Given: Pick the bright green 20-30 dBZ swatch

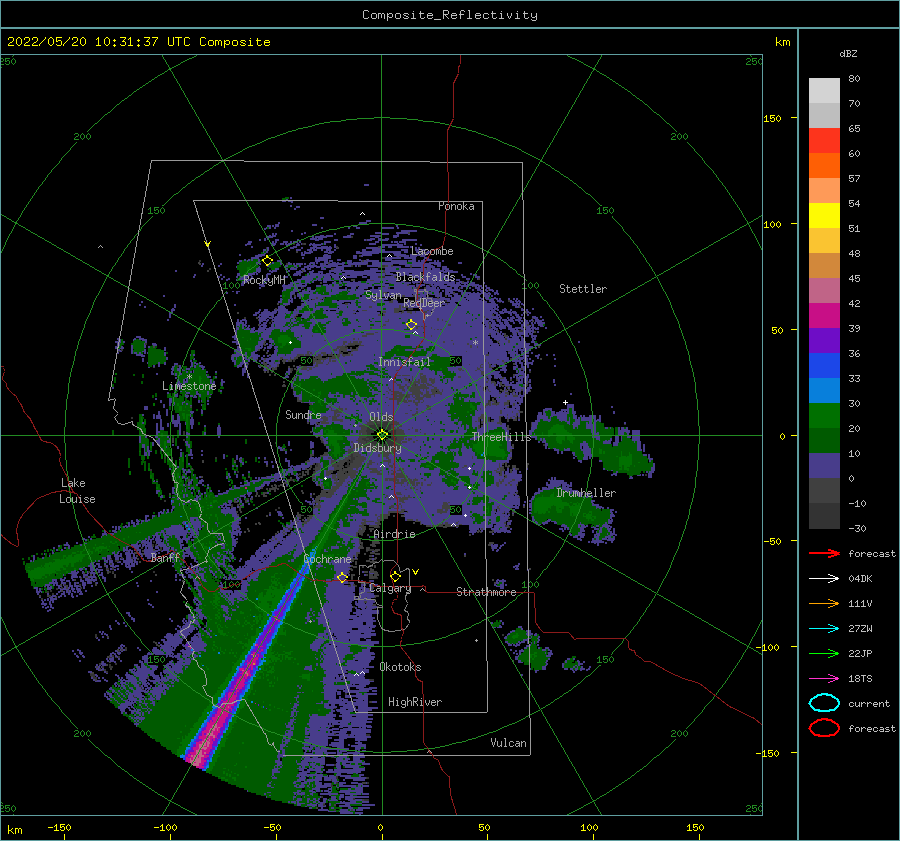Looking at the screenshot, I should 824,415.
